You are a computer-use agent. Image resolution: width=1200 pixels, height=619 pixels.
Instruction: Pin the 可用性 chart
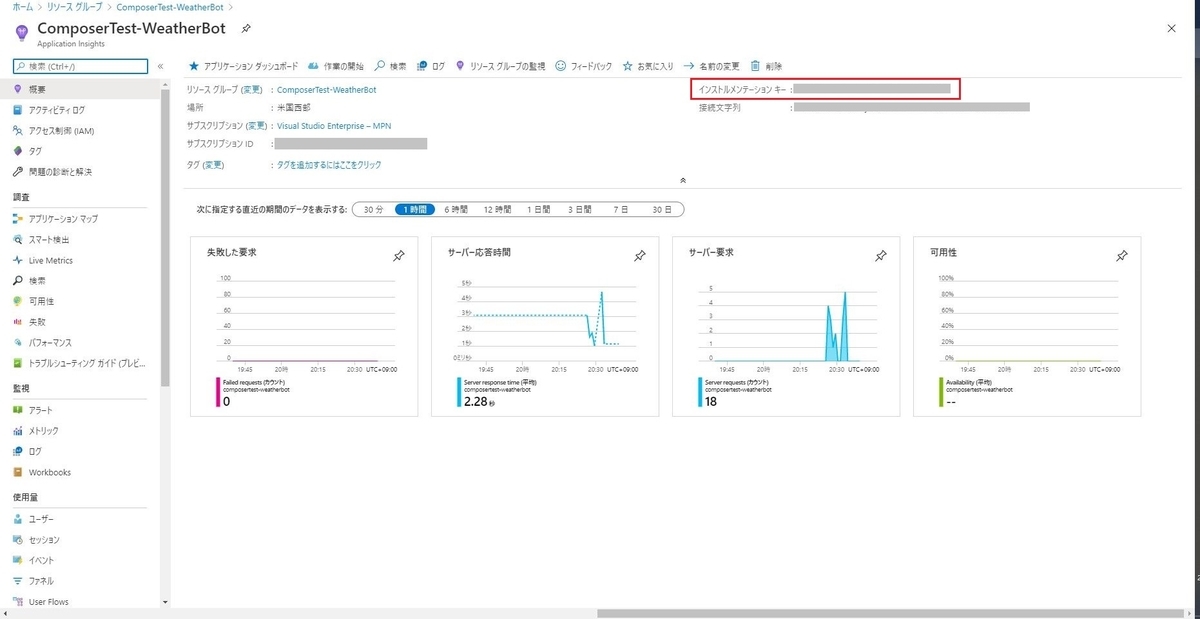(x=1122, y=257)
